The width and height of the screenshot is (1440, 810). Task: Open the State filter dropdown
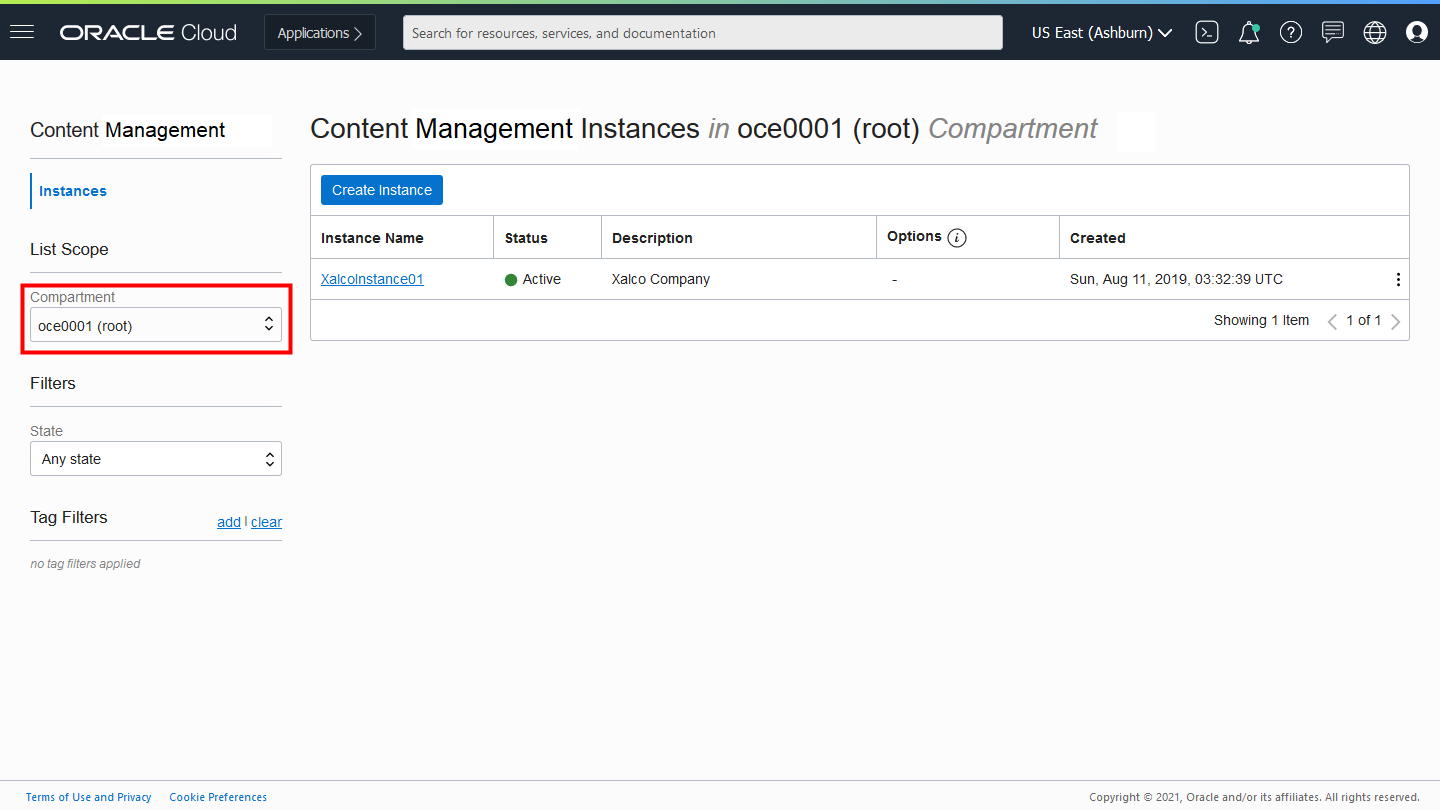tap(156, 459)
